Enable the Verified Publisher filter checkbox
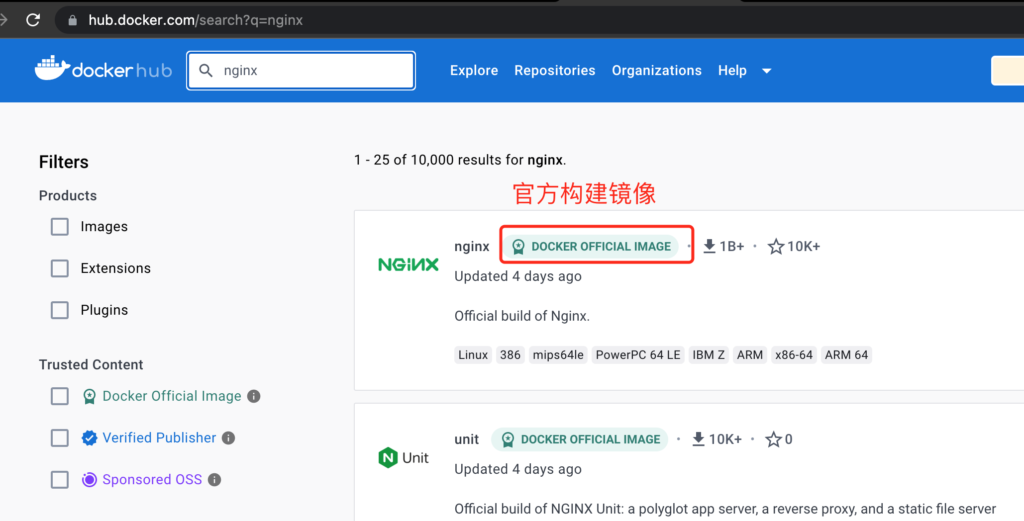 59,438
